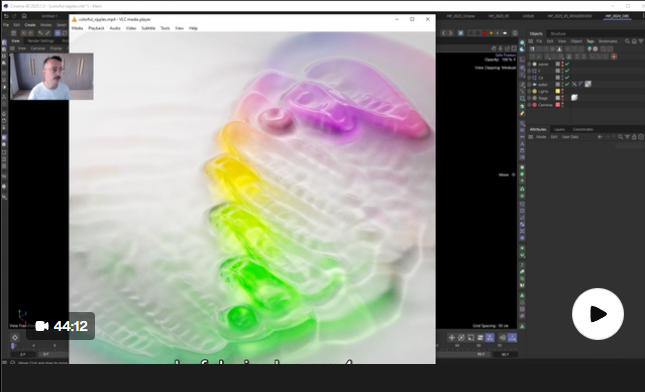Click the orange icon in Object Manager toolbar
645x392 pixels.
click(x=614, y=56)
